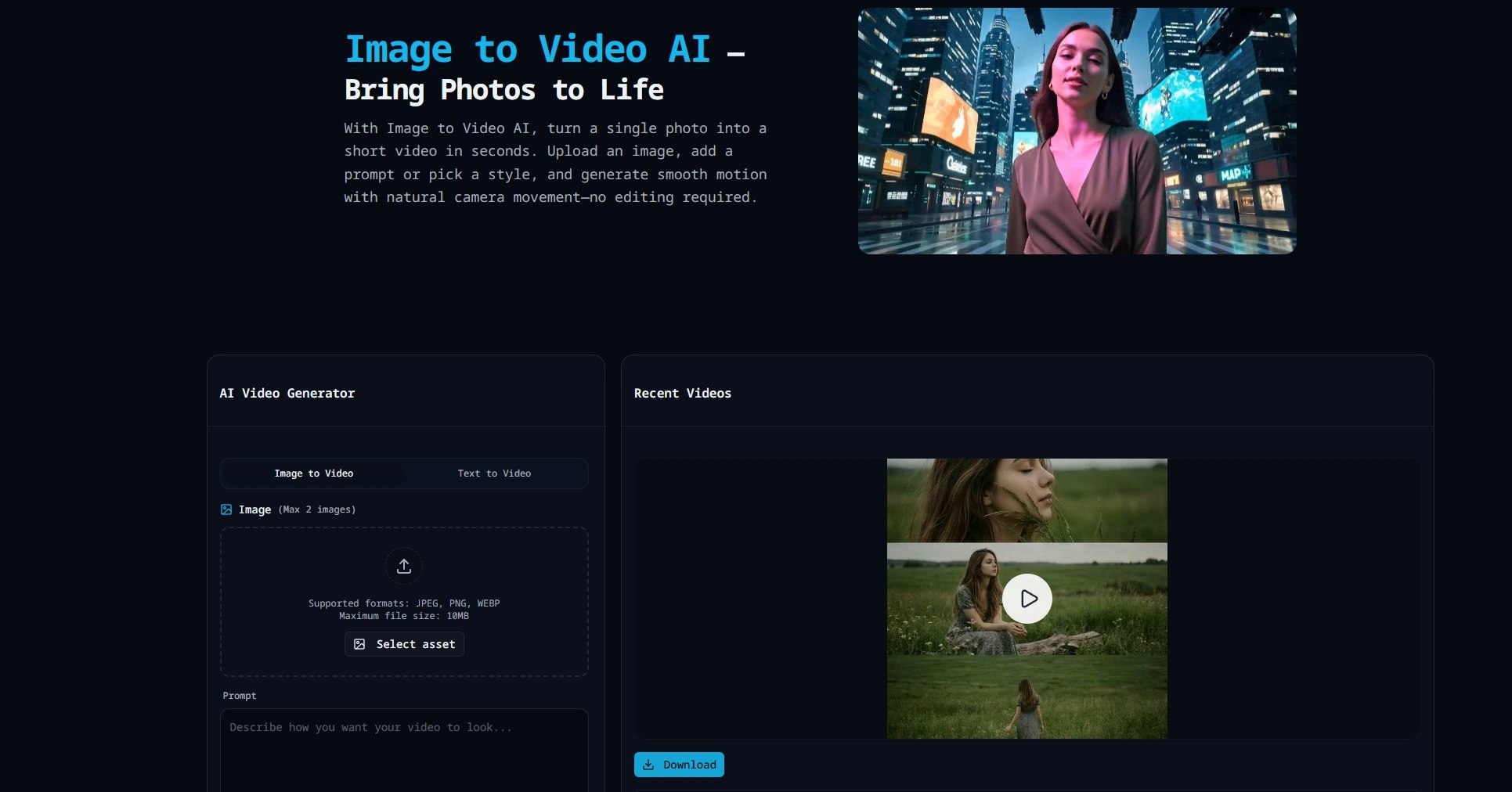Viewport: 1512px width, 792px height.
Task: Switch to the Text to Video tab
Action: click(x=495, y=473)
